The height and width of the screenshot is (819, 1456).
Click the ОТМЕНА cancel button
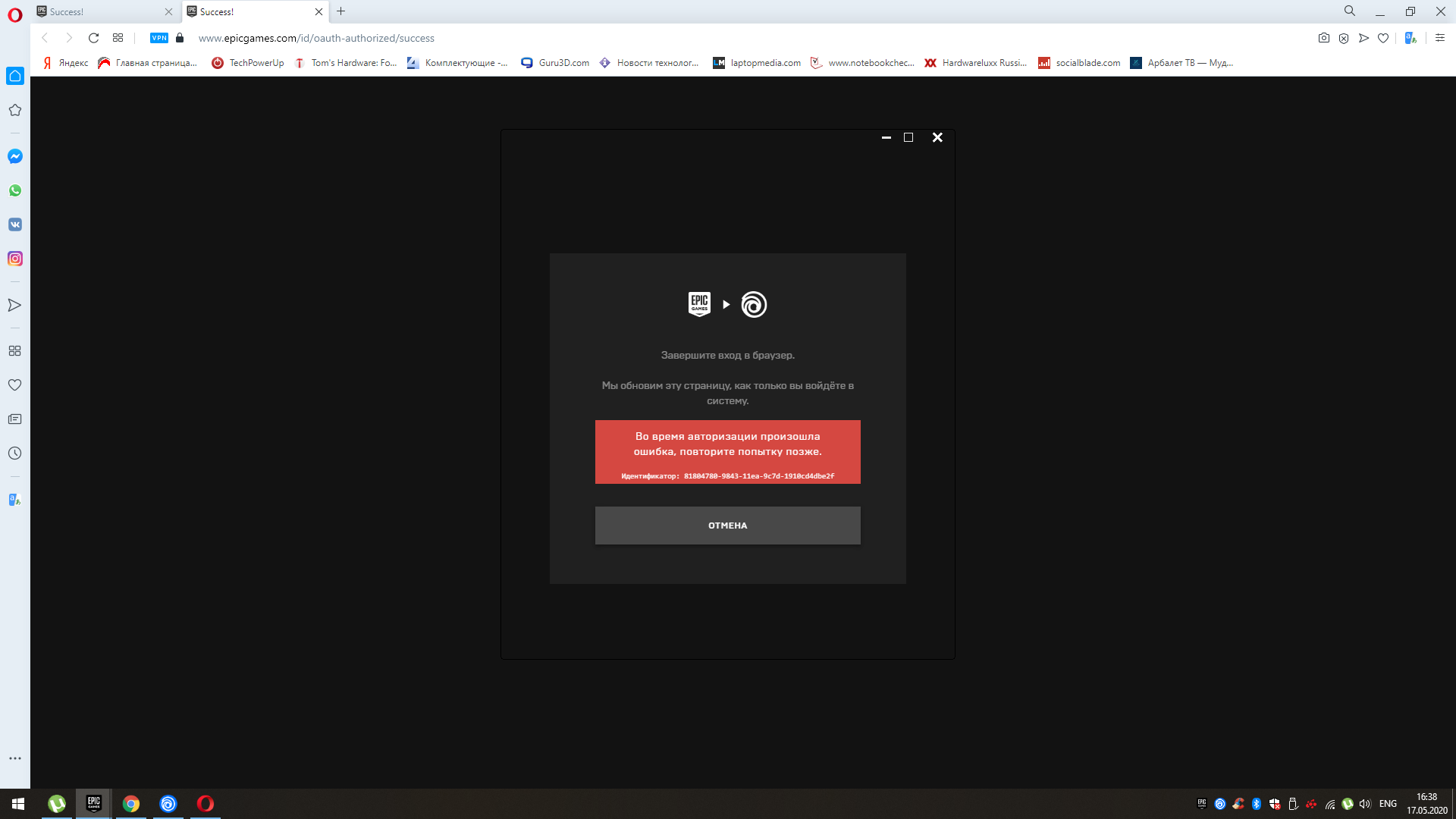point(727,526)
